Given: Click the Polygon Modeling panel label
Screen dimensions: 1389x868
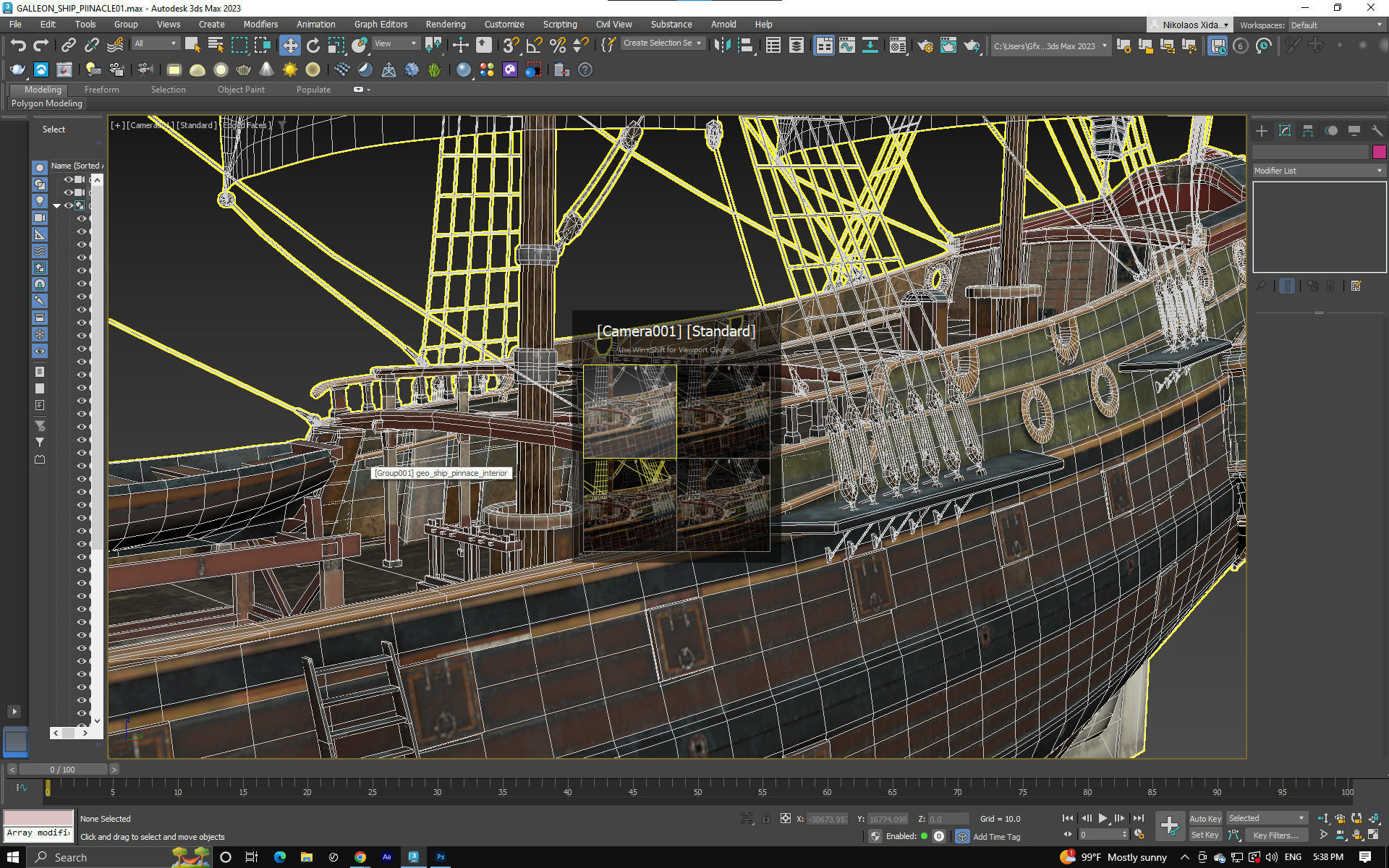Looking at the screenshot, I should click(x=47, y=103).
